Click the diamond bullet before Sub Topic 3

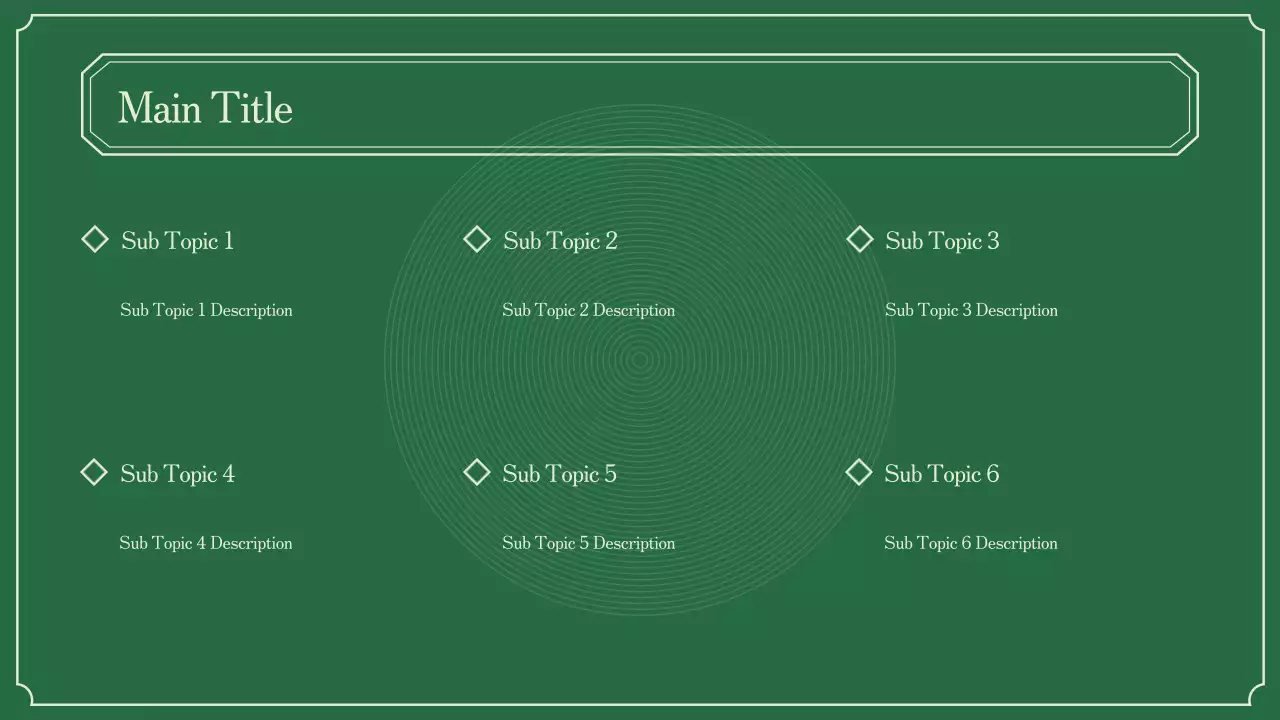click(x=860, y=239)
